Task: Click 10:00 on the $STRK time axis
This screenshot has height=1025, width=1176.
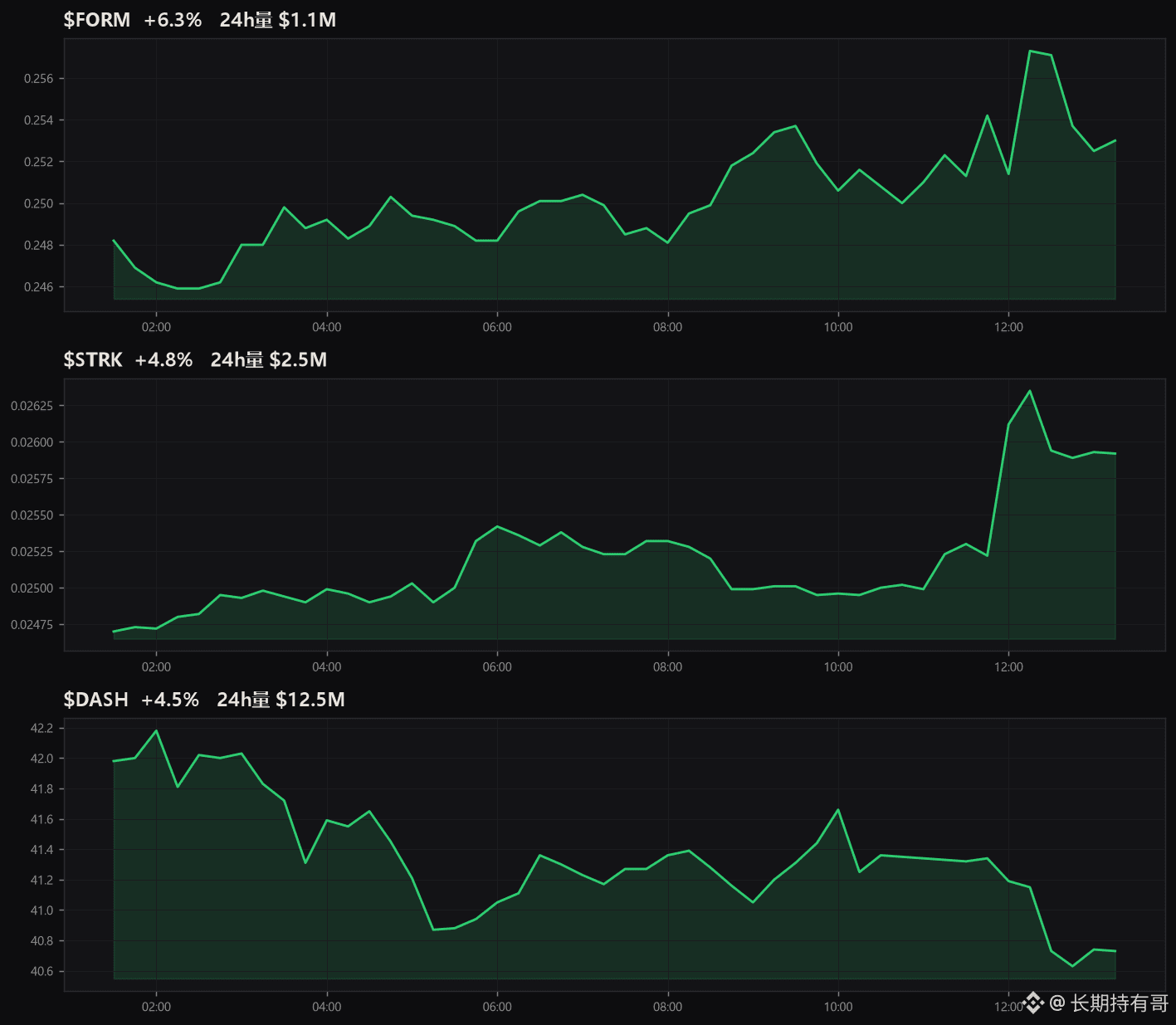Action: pyautogui.click(x=838, y=667)
